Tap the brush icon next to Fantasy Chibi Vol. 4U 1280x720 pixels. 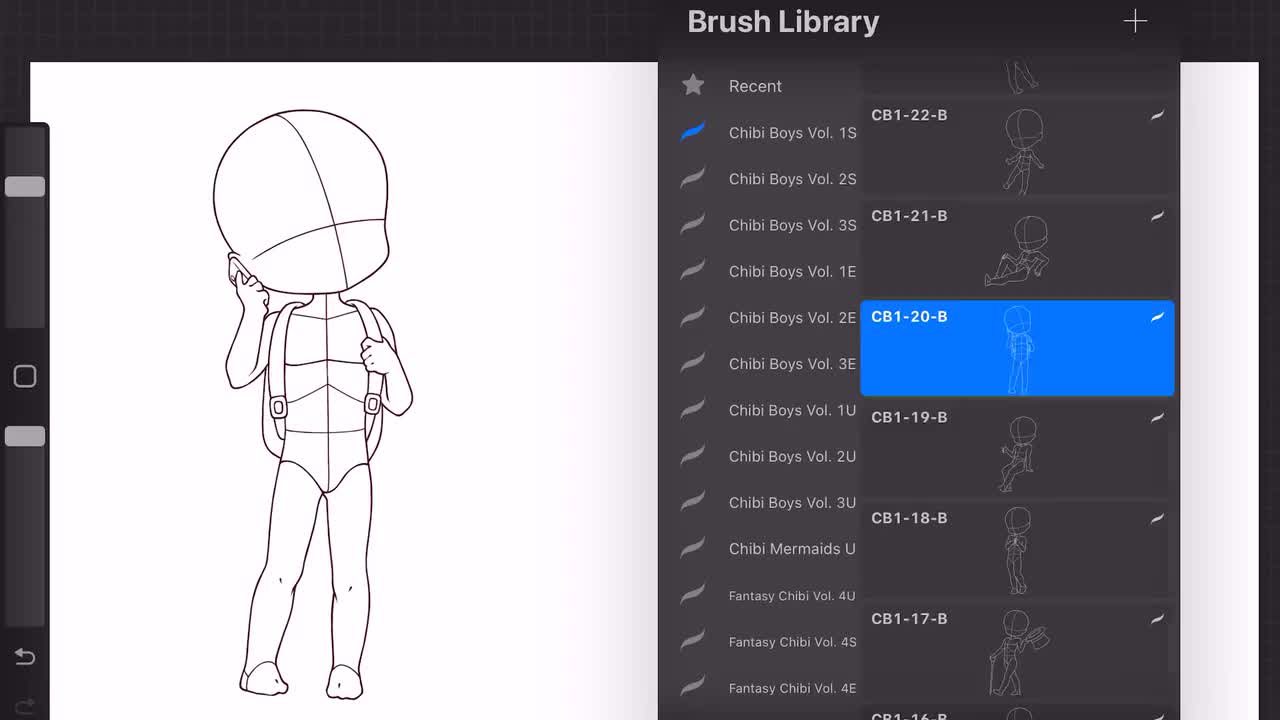(x=693, y=595)
